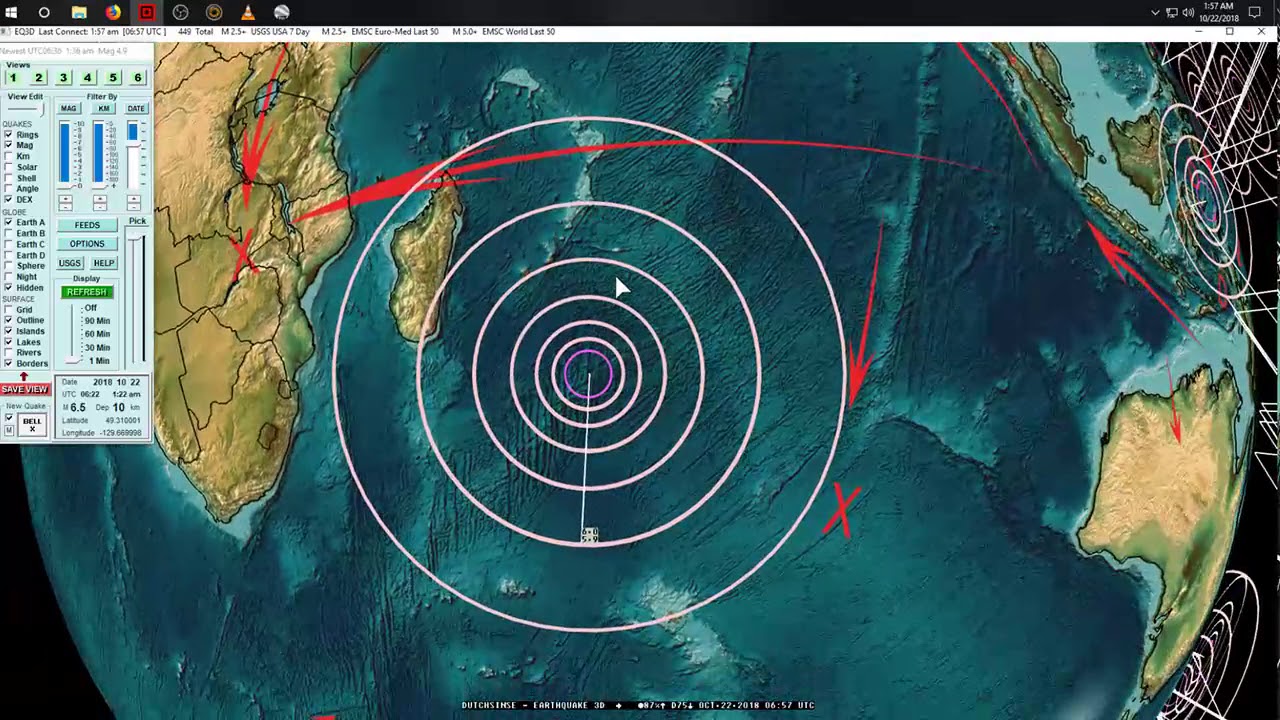Open the Action Center notifications icon

click(x=1255, y=13)
